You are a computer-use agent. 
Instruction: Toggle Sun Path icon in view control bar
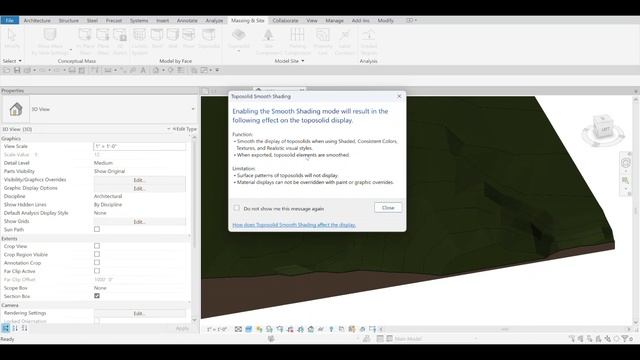[259, 329]
